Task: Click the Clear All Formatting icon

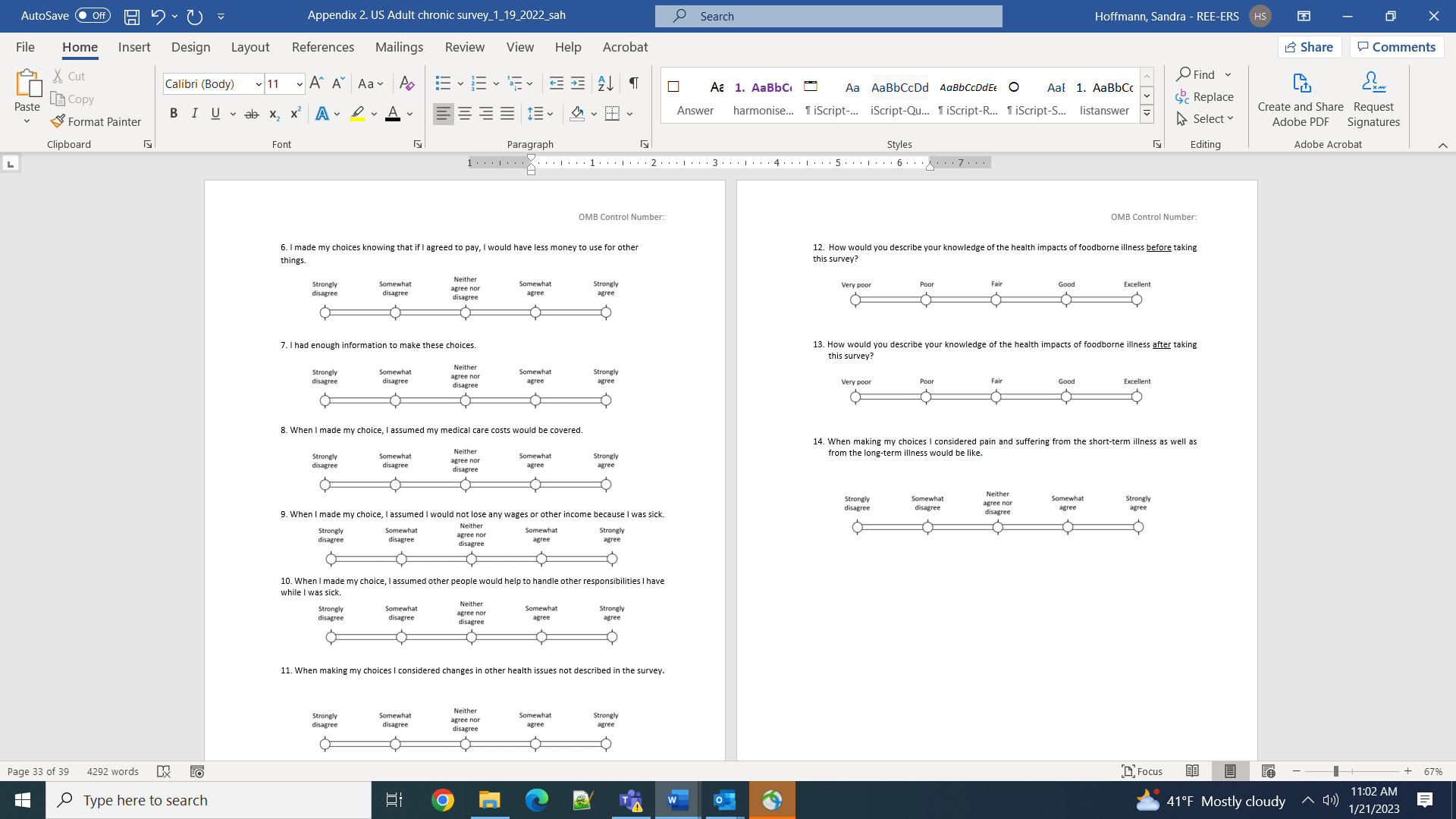Action: click(407, 83)
